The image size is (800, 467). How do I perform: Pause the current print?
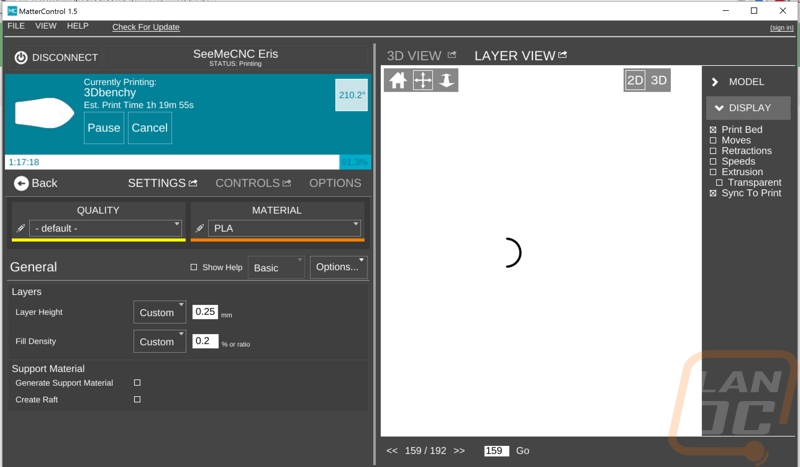coord(104,128)
